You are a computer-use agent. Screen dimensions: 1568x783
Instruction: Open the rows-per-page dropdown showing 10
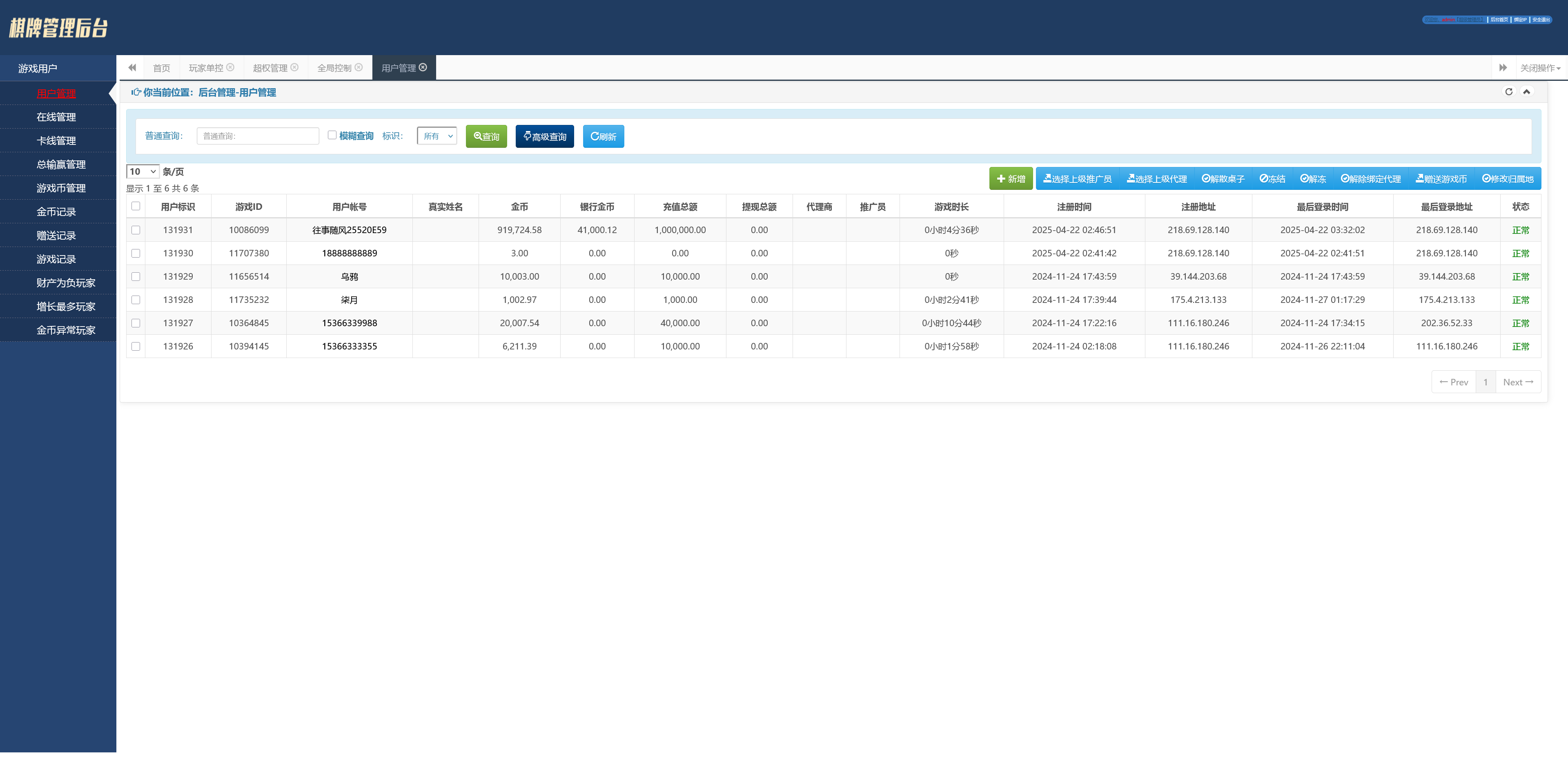coord(143,171)
